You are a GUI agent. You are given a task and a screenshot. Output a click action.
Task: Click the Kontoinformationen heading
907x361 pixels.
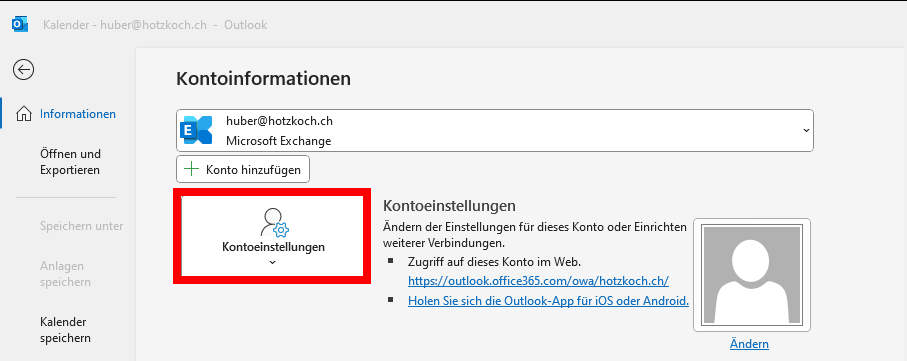click(264, 79)
